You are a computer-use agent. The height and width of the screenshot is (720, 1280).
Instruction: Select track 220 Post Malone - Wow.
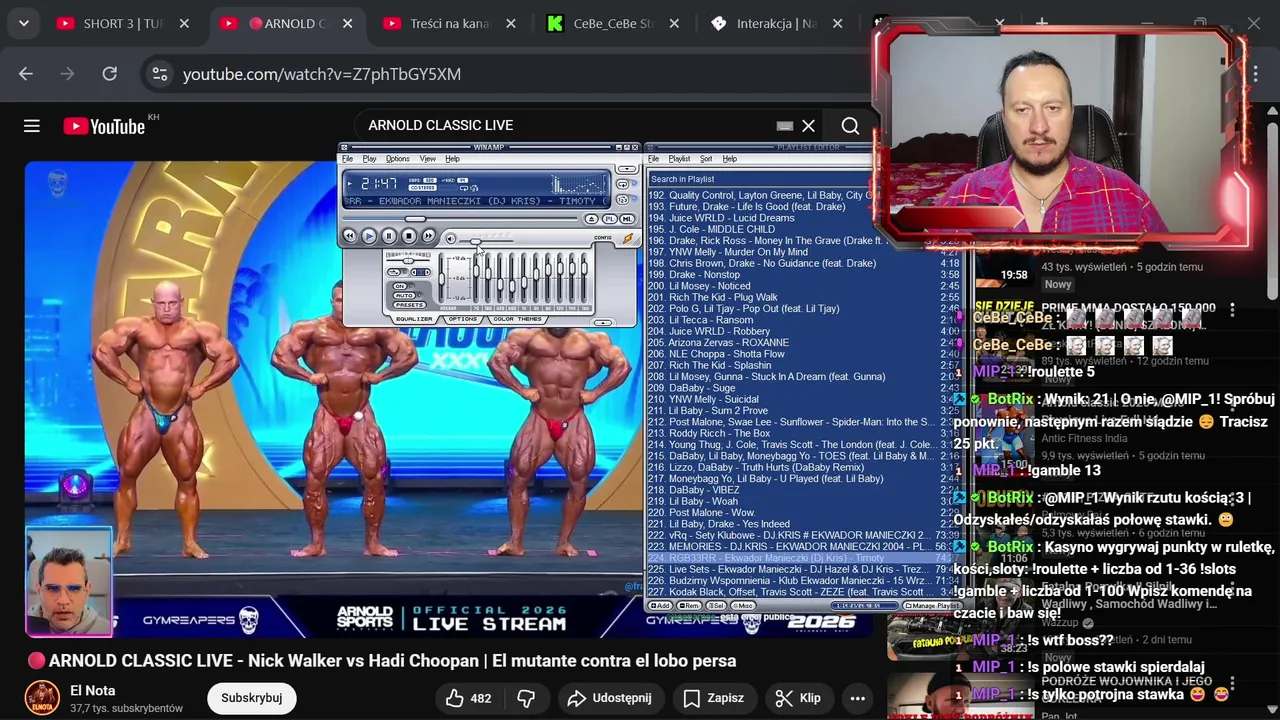[804, 513]
